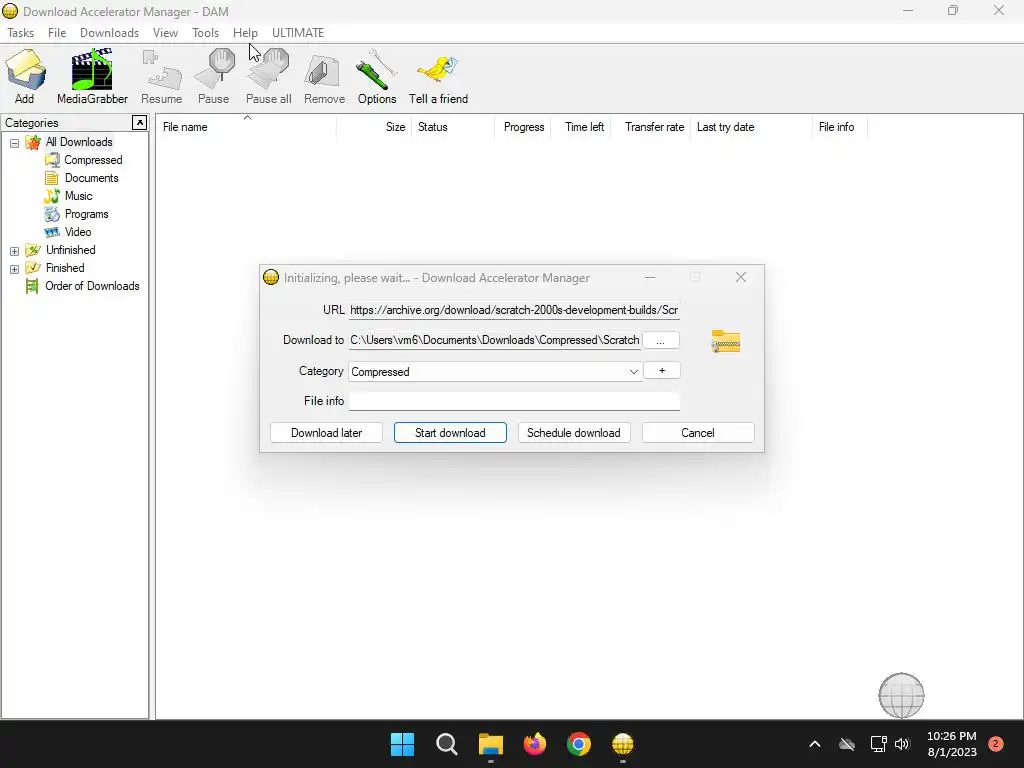This screenshot has height=768, width=1024.
Task: Select the Music category
Action: 78,196
